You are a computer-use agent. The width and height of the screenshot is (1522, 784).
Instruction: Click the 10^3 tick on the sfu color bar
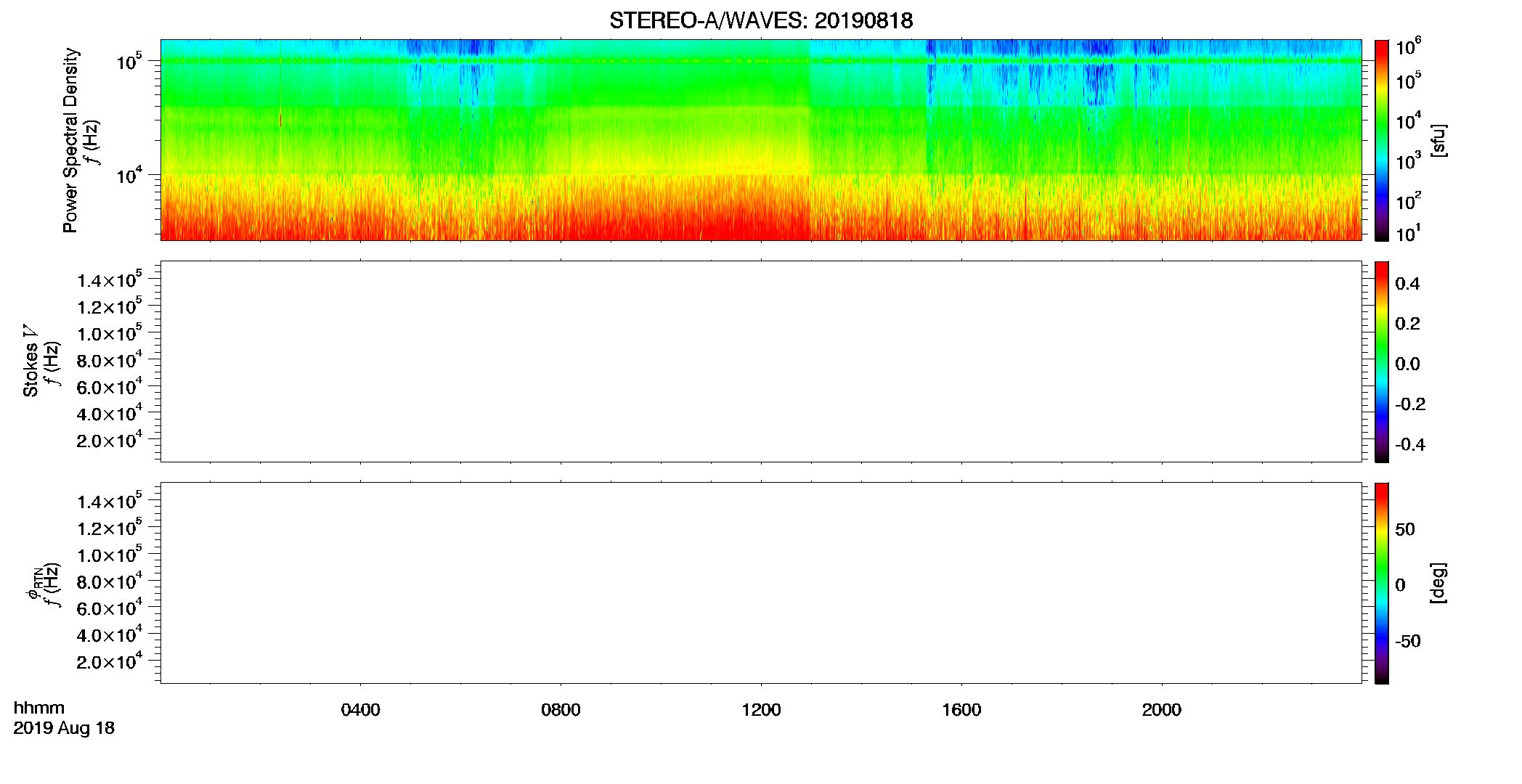1409,160
